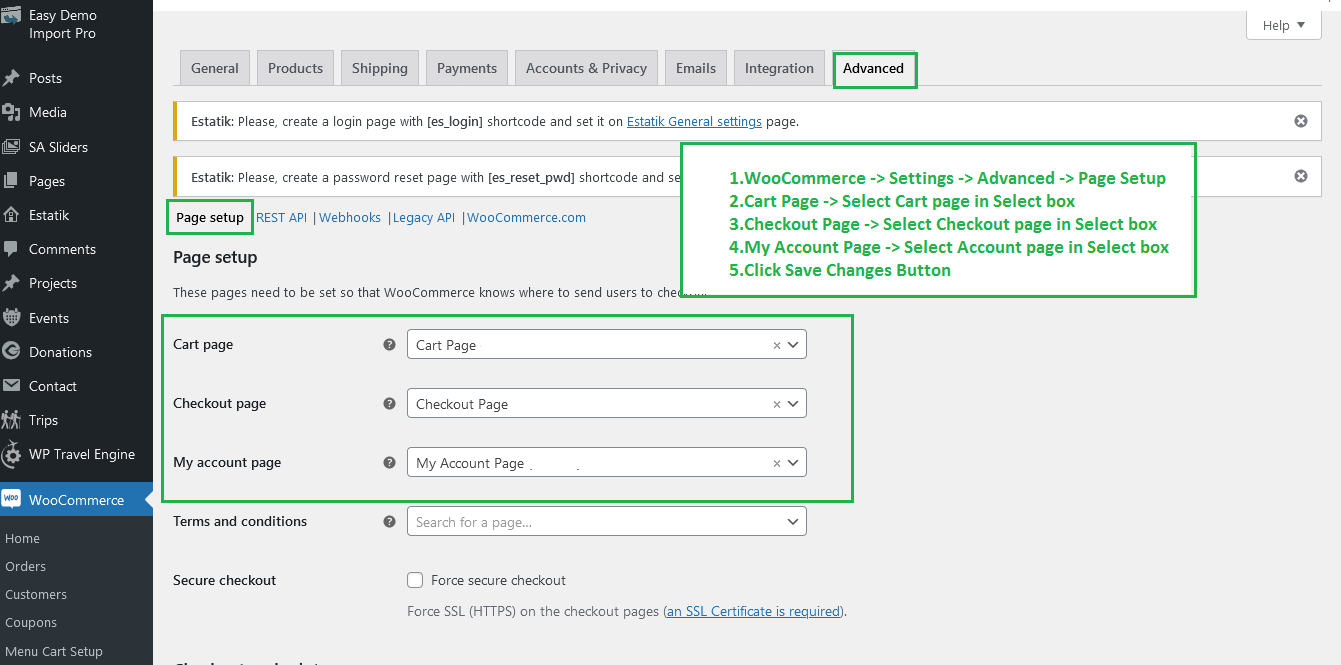Clear the Checkout Page selection
This screenshot has width=1341, height=665.
coord(777,404)
